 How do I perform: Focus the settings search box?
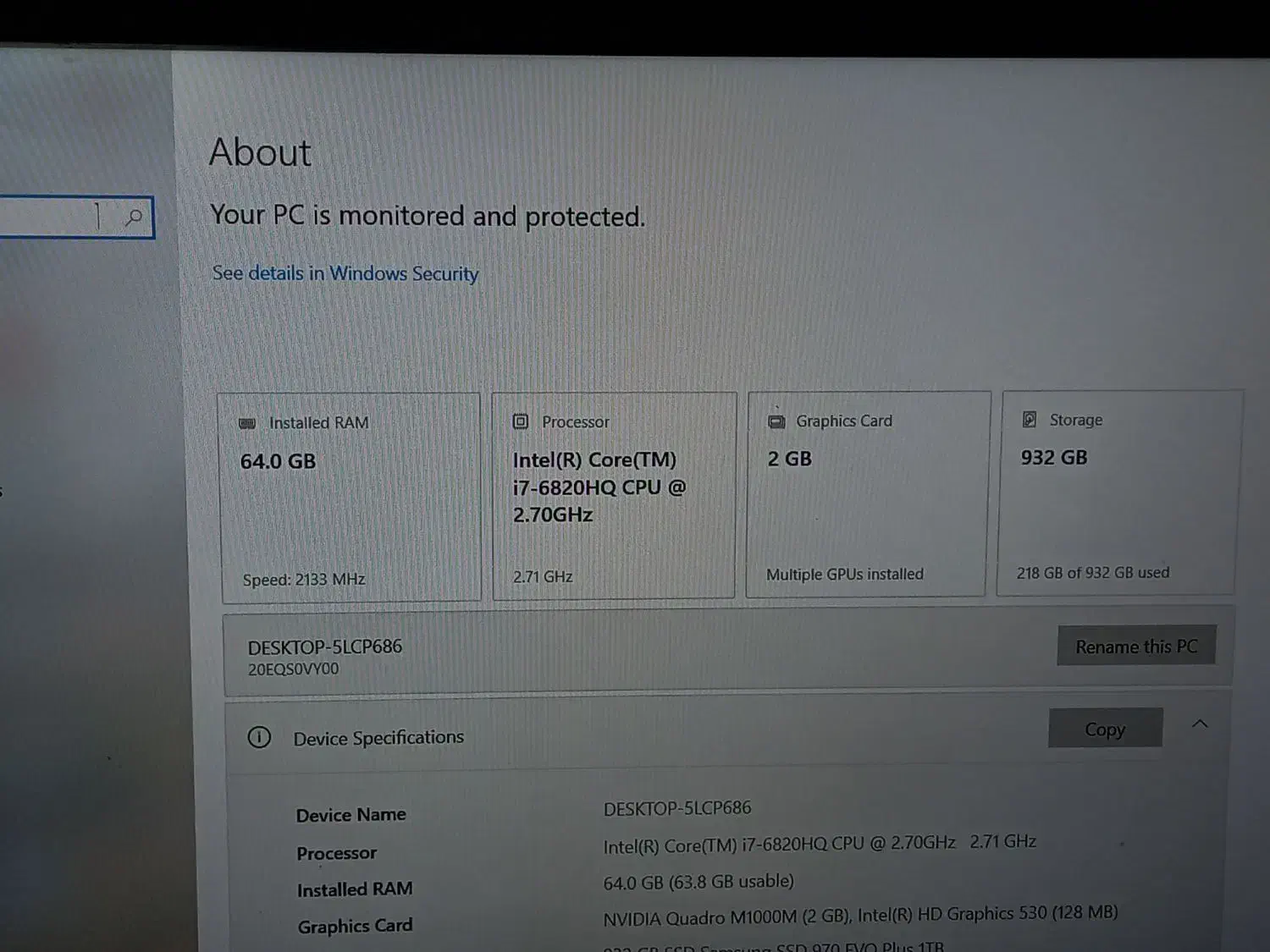tap(51, 217)
